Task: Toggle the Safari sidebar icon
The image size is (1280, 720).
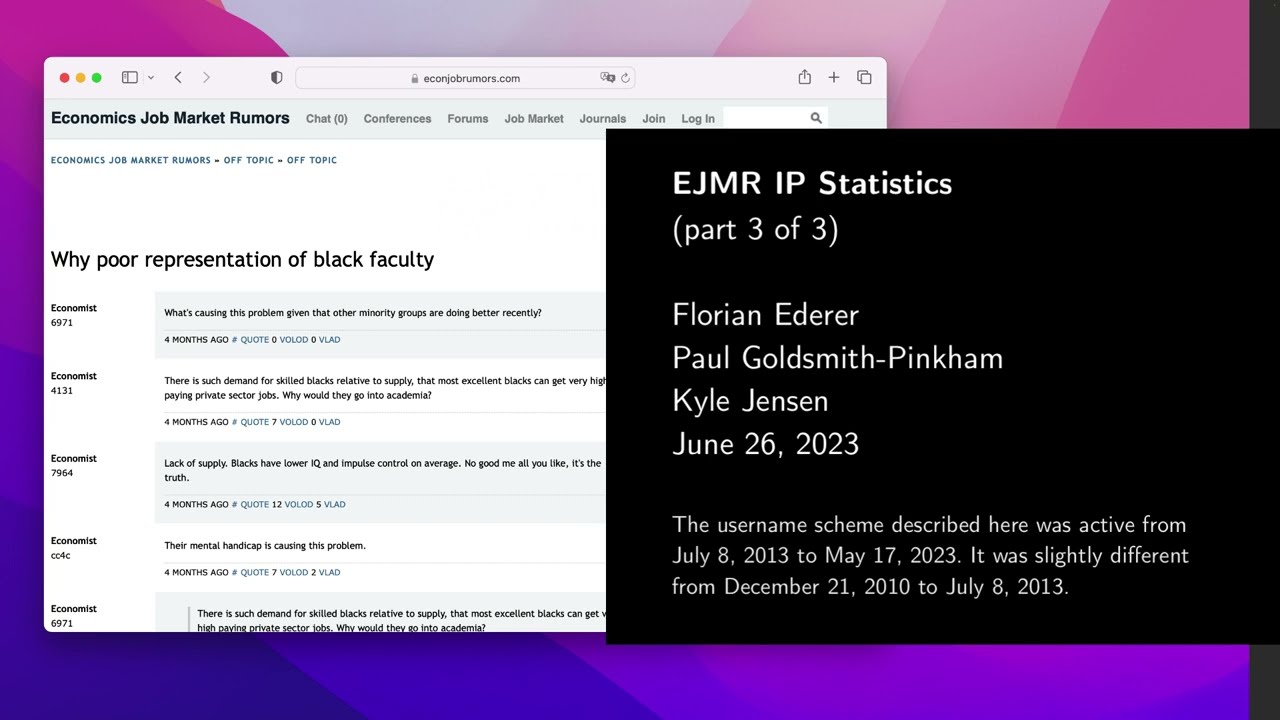Action: pos(130,77)
